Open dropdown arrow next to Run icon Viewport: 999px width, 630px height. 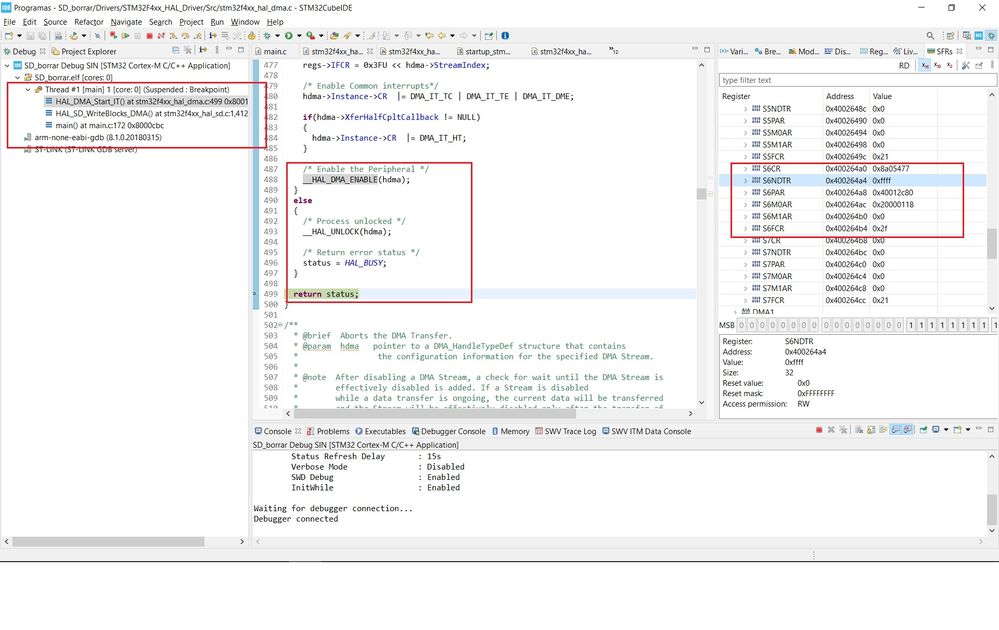299,36
